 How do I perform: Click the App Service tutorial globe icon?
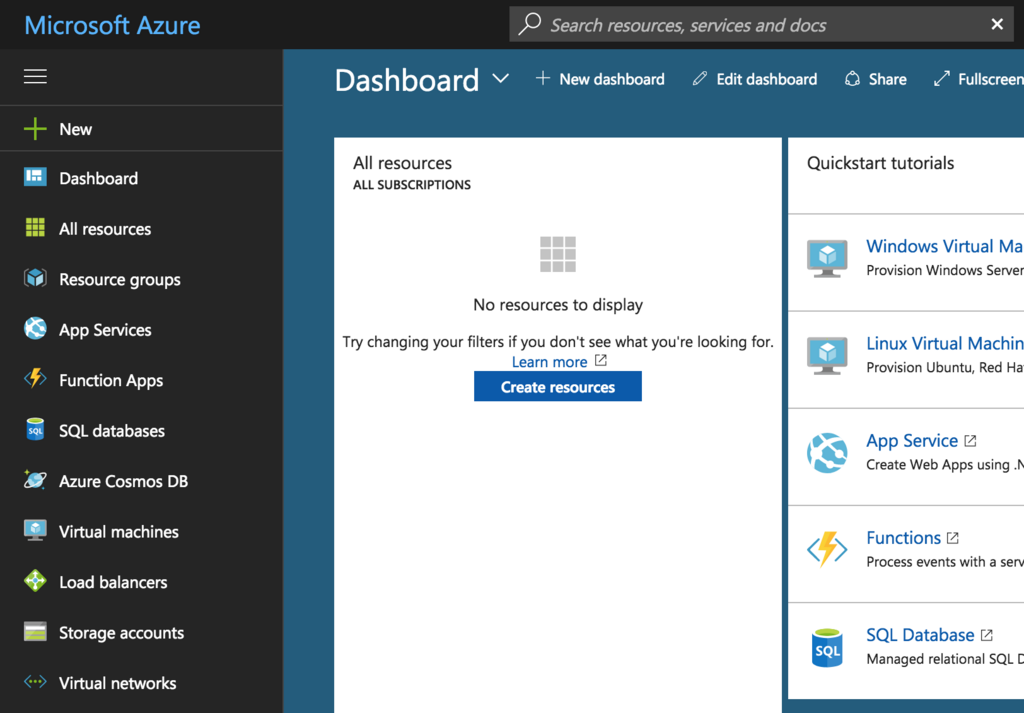pos(827,452)
